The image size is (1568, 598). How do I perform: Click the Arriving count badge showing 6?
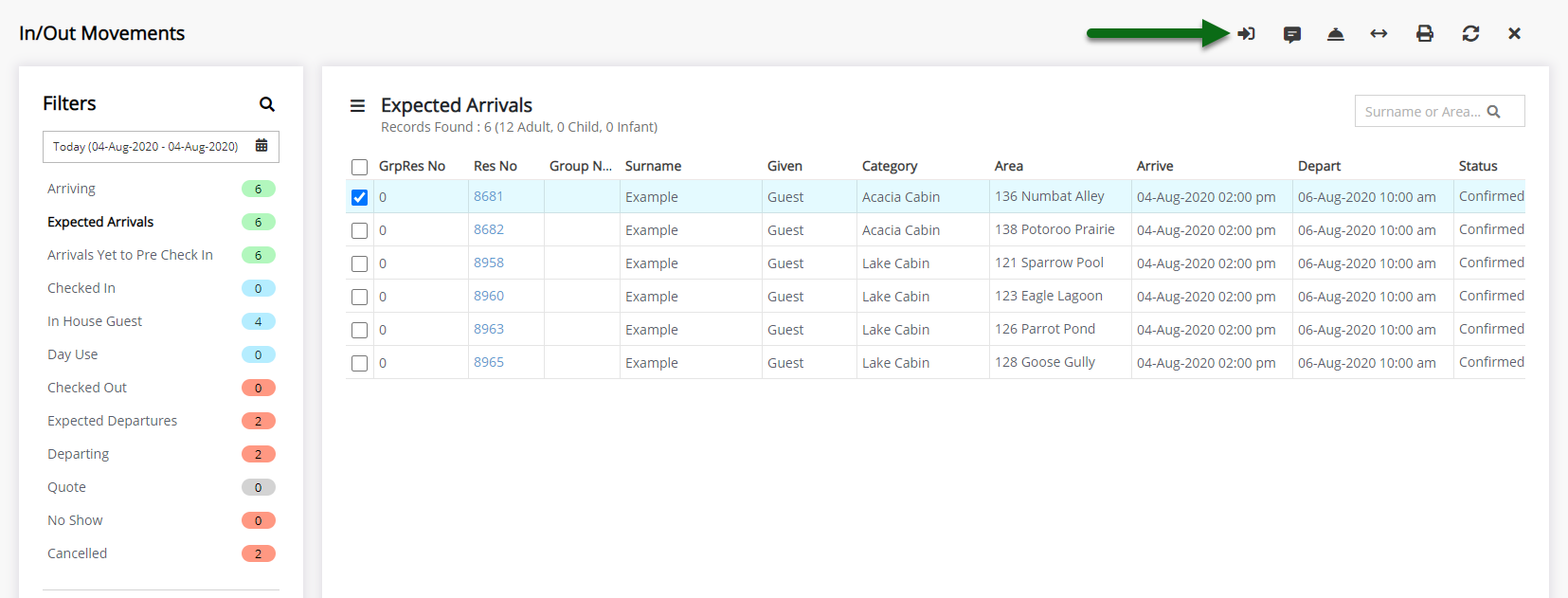(x=259, y=189)
